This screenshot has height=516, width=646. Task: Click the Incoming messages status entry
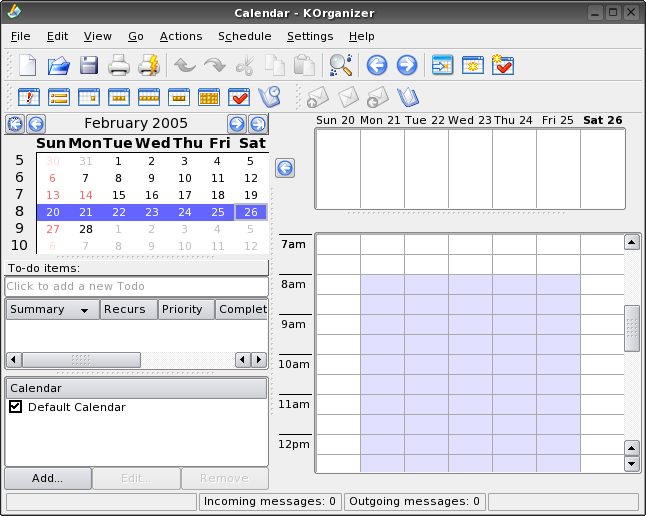point(270,502)
